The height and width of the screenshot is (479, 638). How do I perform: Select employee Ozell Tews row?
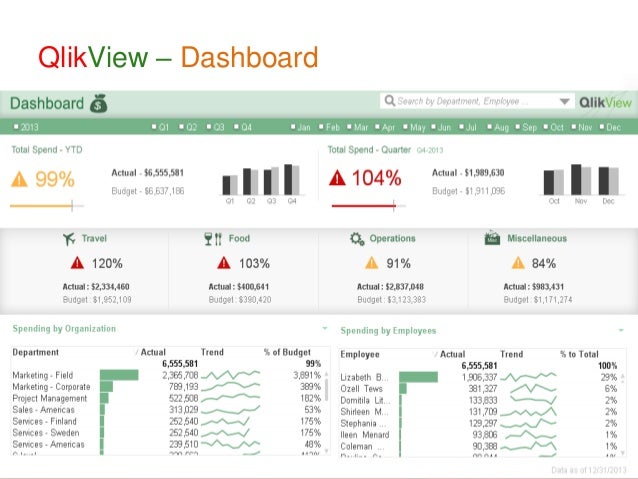click(479, 389)
